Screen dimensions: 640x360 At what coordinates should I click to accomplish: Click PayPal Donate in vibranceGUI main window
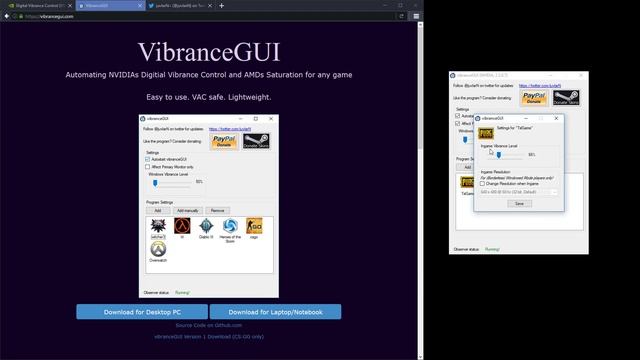pyautogui.click(x=534, y=98)
